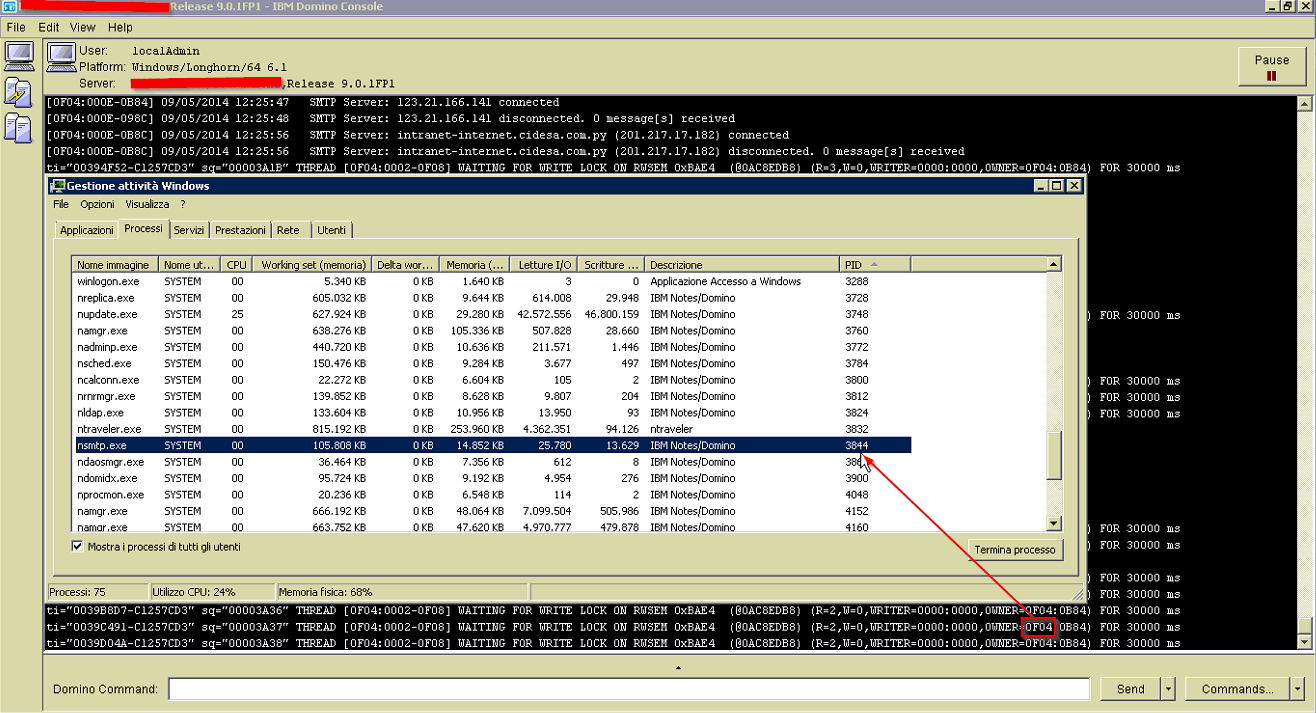The width and height of the screenshot is (1316, 713).
Task: Open the Visualizza menu in Task Manager
Action: click(147, 204)
